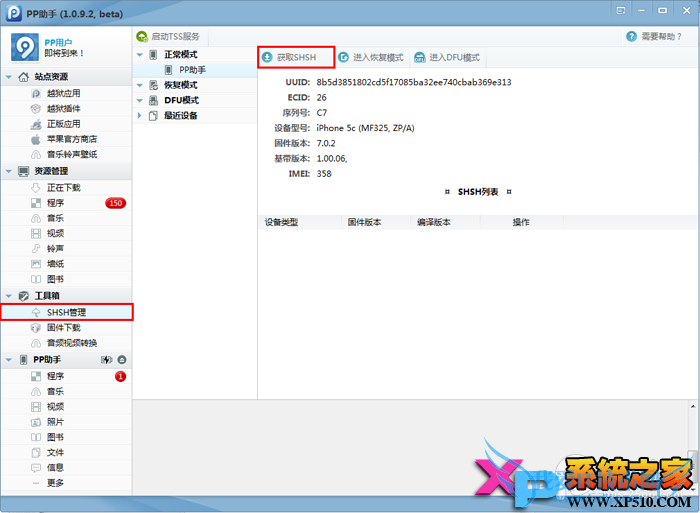700x513 pixels.
Task: Click the baseband version 1.00.06 value
Action: coord(332,158)
